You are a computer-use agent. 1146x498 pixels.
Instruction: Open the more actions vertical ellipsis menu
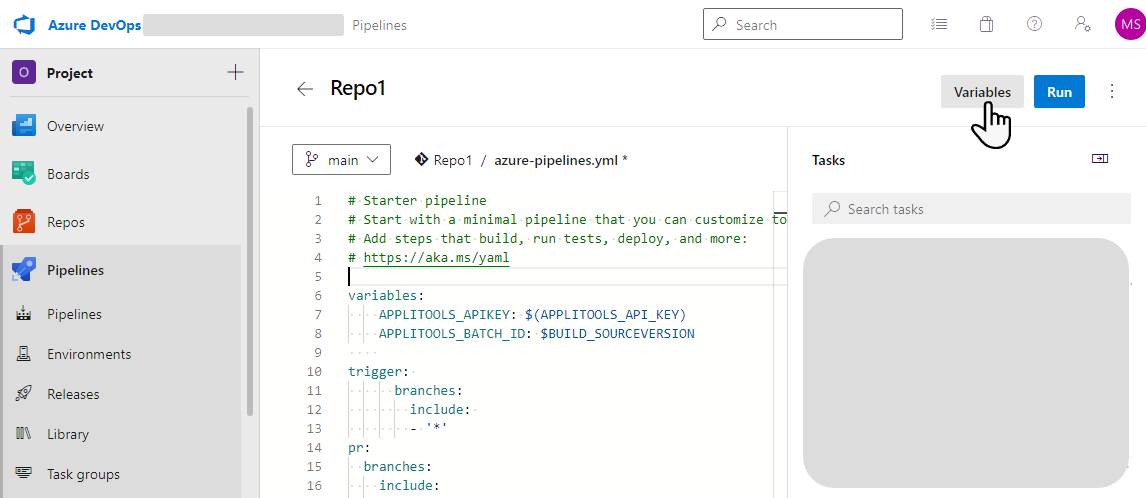(1112, 91)
